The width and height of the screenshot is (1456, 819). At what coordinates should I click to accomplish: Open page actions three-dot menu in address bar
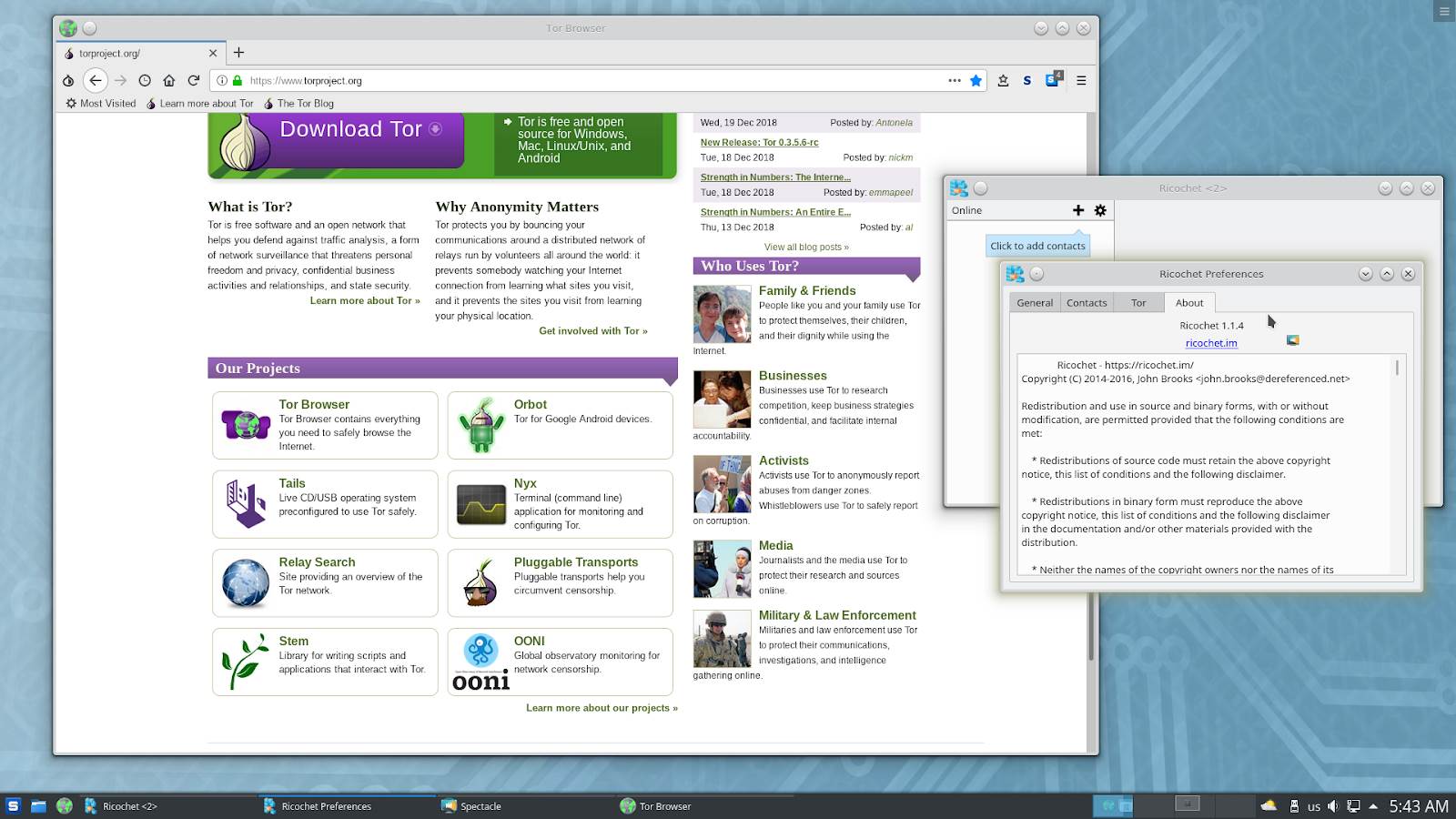954,81
